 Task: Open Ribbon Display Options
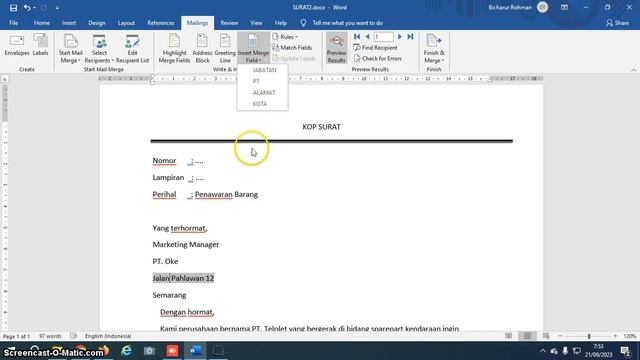pyautogui.click(x=564, y=7)
